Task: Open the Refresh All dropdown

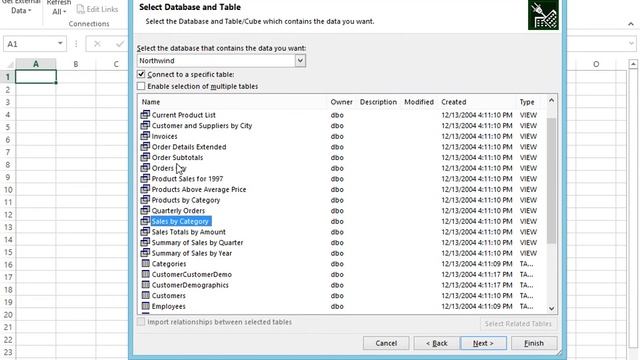Action: click(x=59, y=7)
